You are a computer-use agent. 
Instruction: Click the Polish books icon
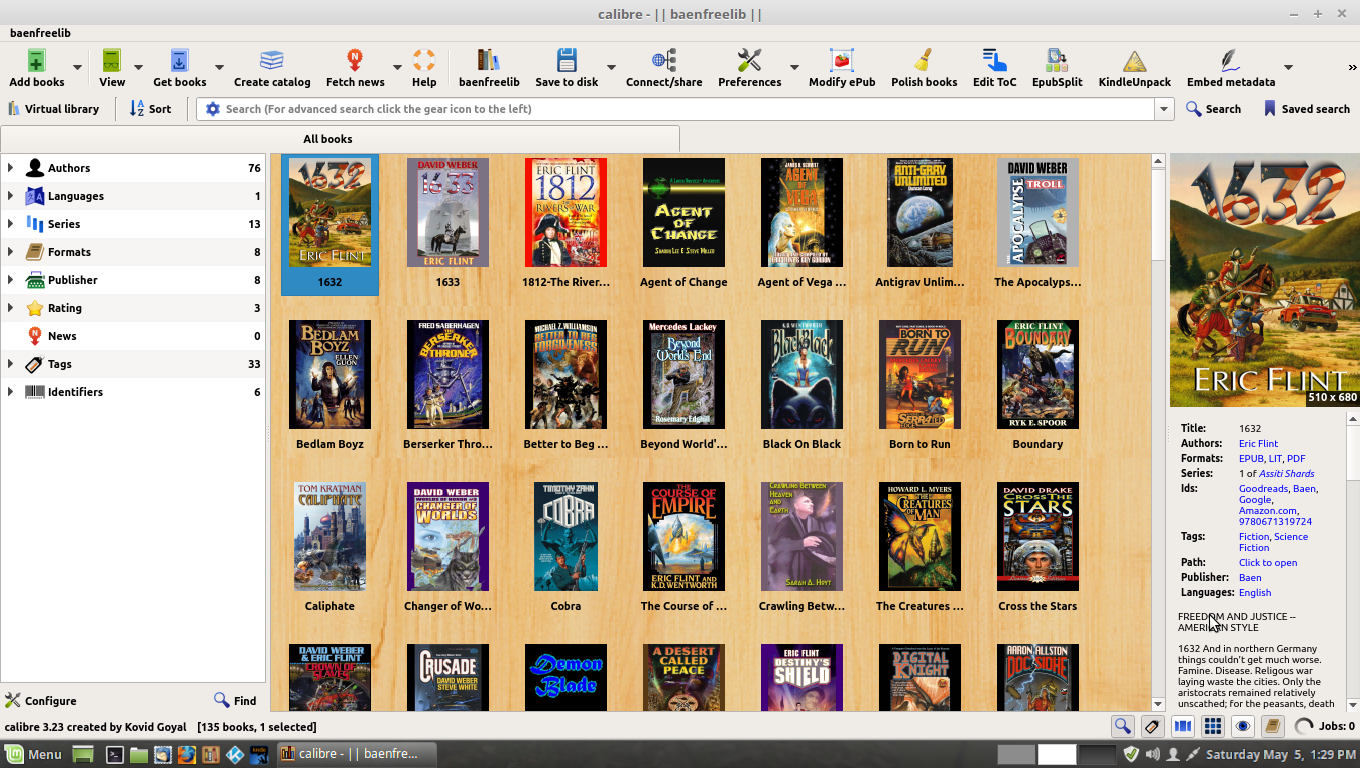[x=924, y=60]
